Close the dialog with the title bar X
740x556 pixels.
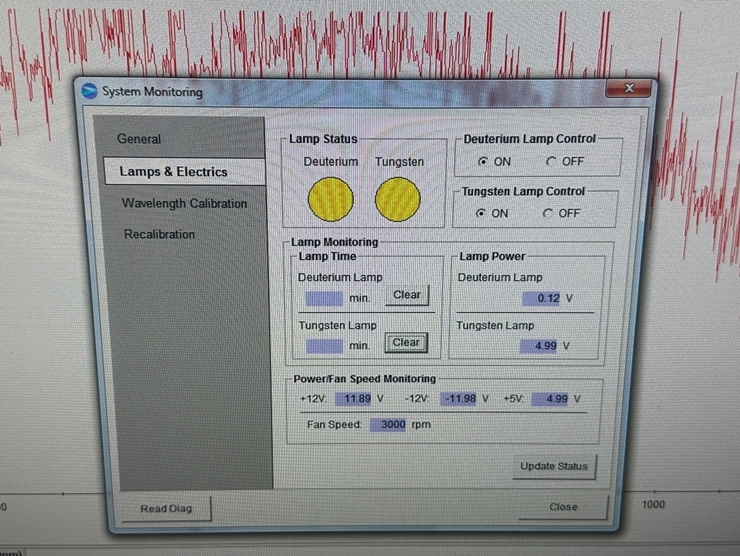pos(628,89)
